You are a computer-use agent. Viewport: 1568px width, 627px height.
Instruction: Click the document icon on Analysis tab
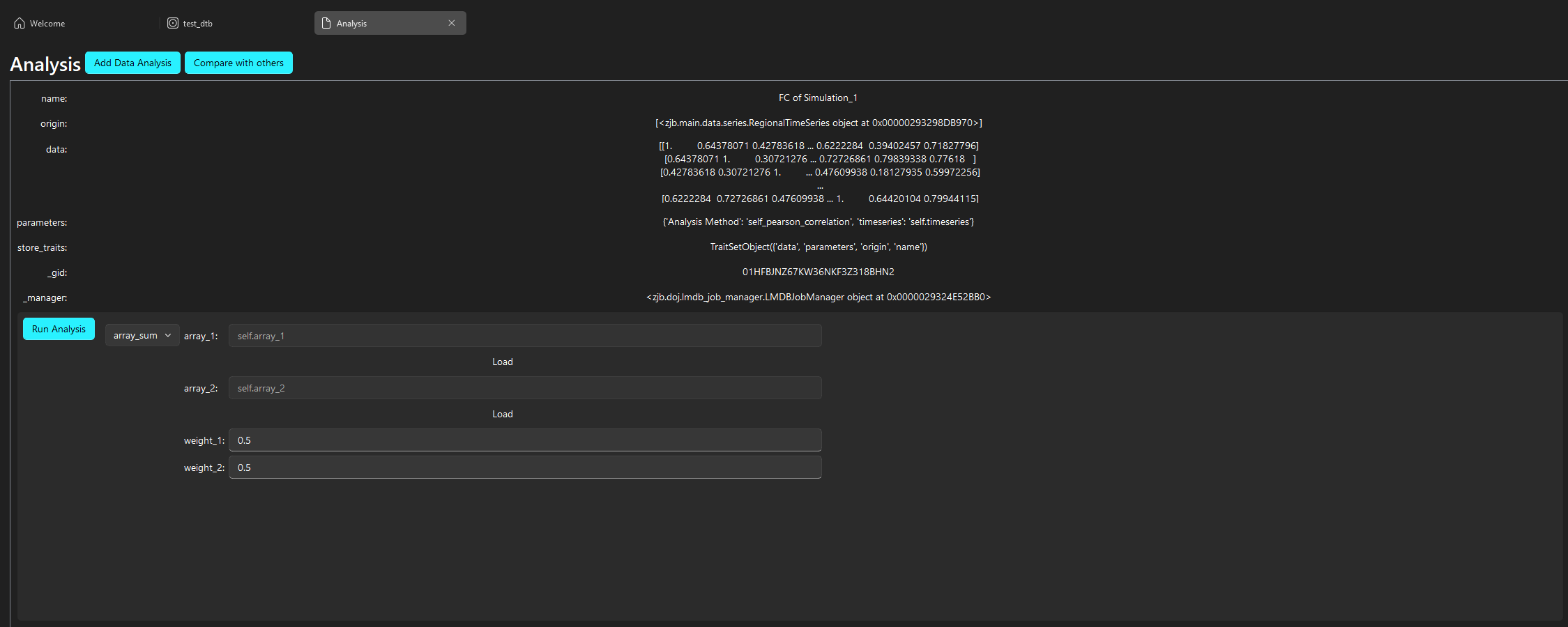(326, 23)
